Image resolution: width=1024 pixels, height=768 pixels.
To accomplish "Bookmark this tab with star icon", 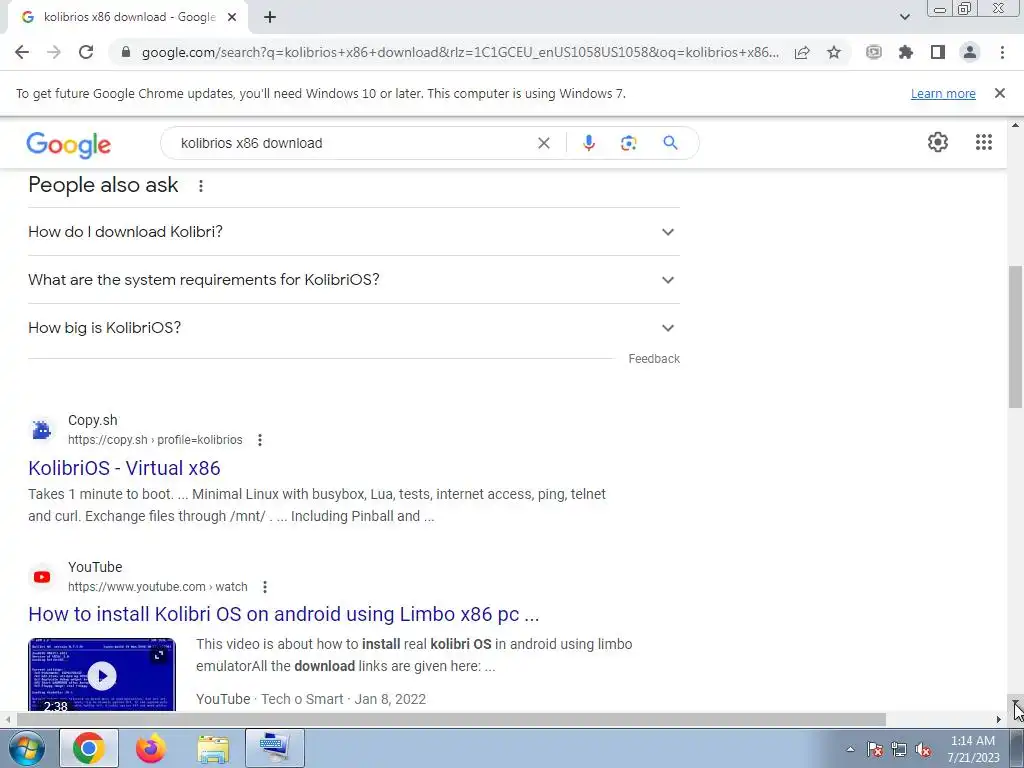I will [834, 52].
